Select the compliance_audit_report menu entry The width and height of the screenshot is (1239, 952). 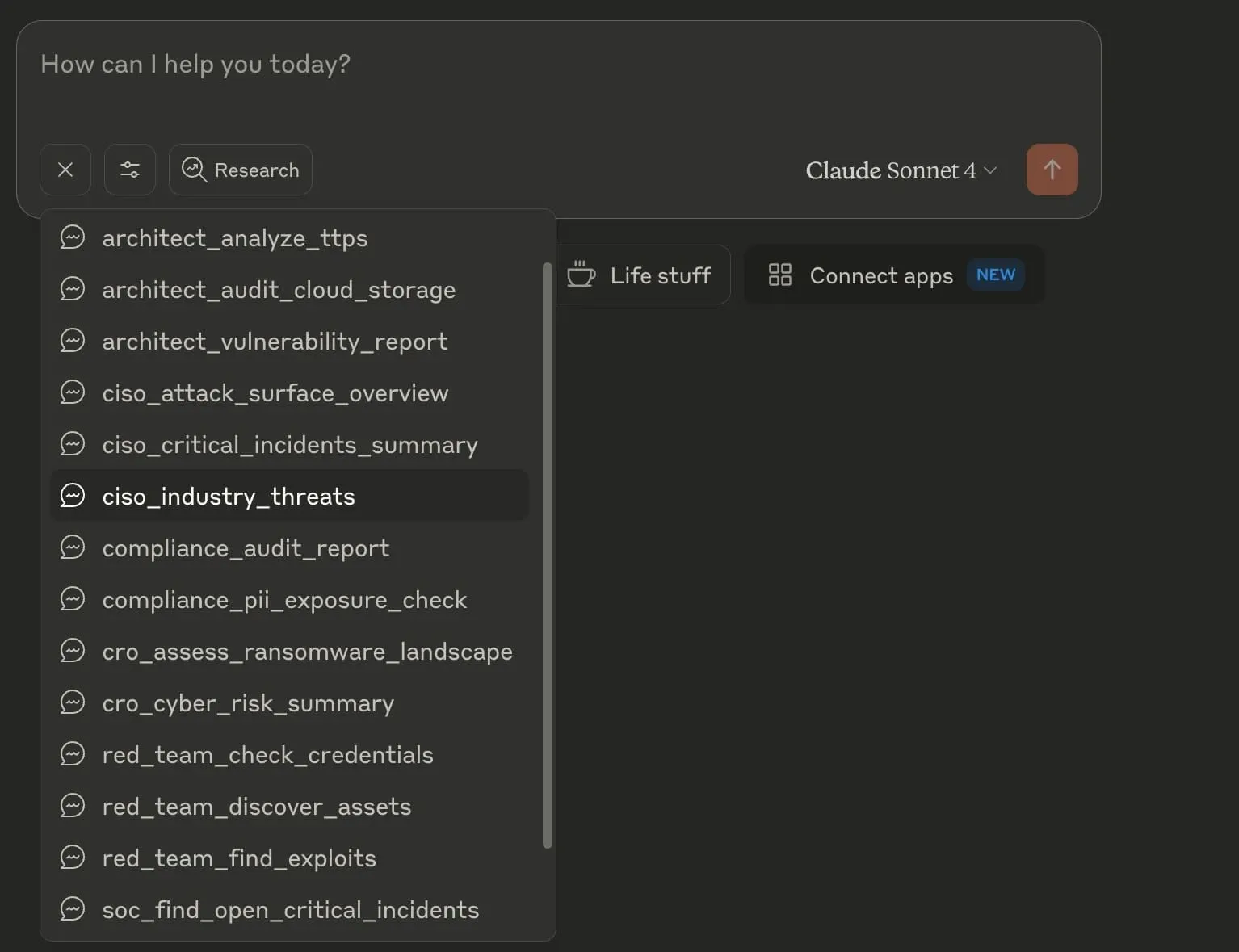tap(245, 548)
